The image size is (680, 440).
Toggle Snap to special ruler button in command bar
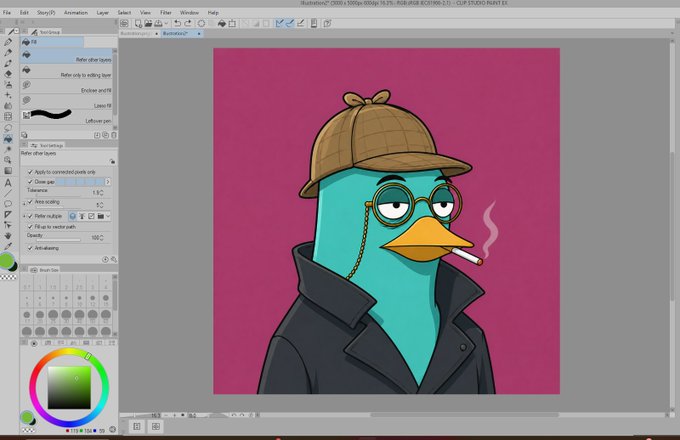pyautogui.click(x=290, y=23)
